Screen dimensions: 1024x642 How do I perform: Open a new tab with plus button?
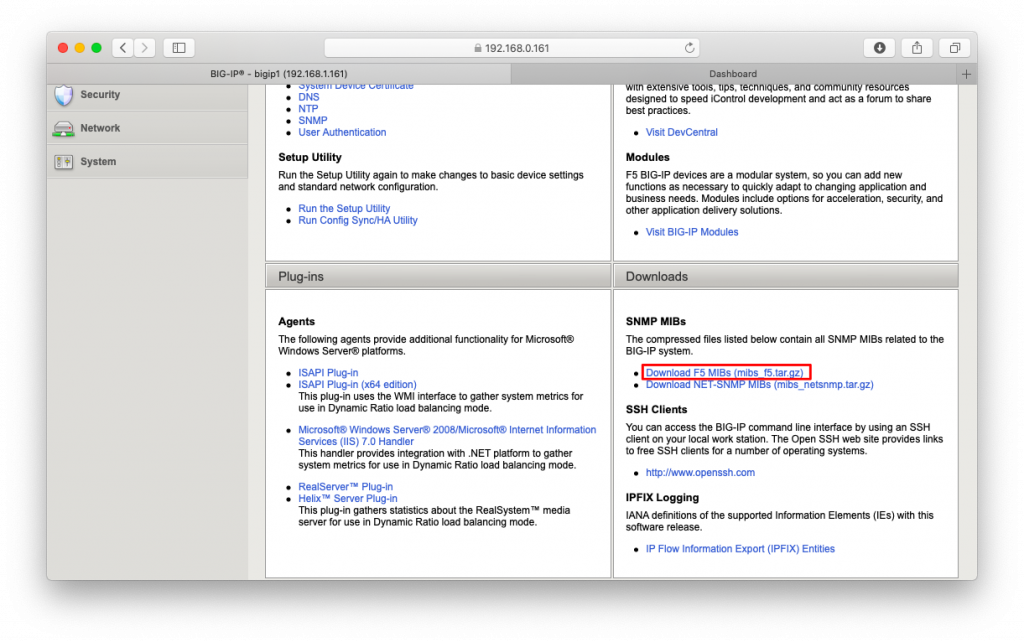pyautogui.click(x=966, y=74)
